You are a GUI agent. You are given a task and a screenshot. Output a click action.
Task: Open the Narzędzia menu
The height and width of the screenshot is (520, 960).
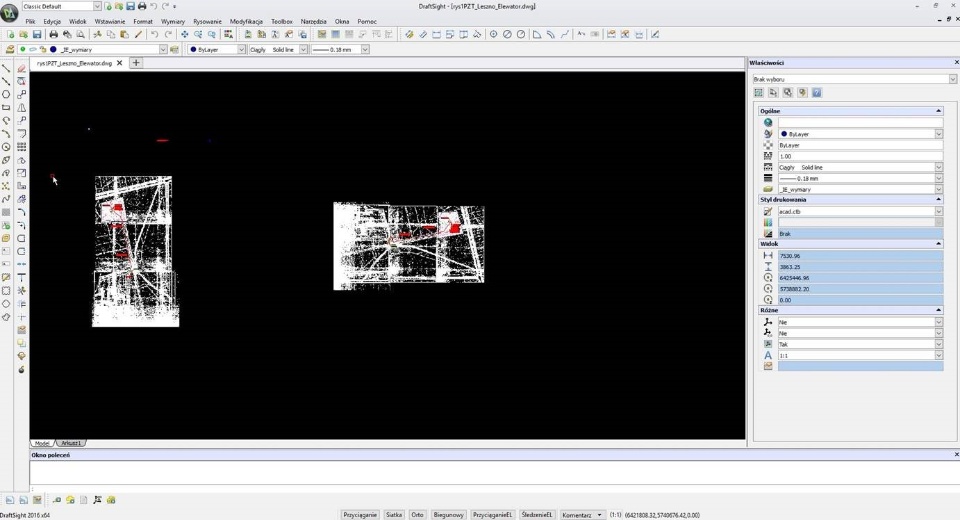(x=313, y=21)
